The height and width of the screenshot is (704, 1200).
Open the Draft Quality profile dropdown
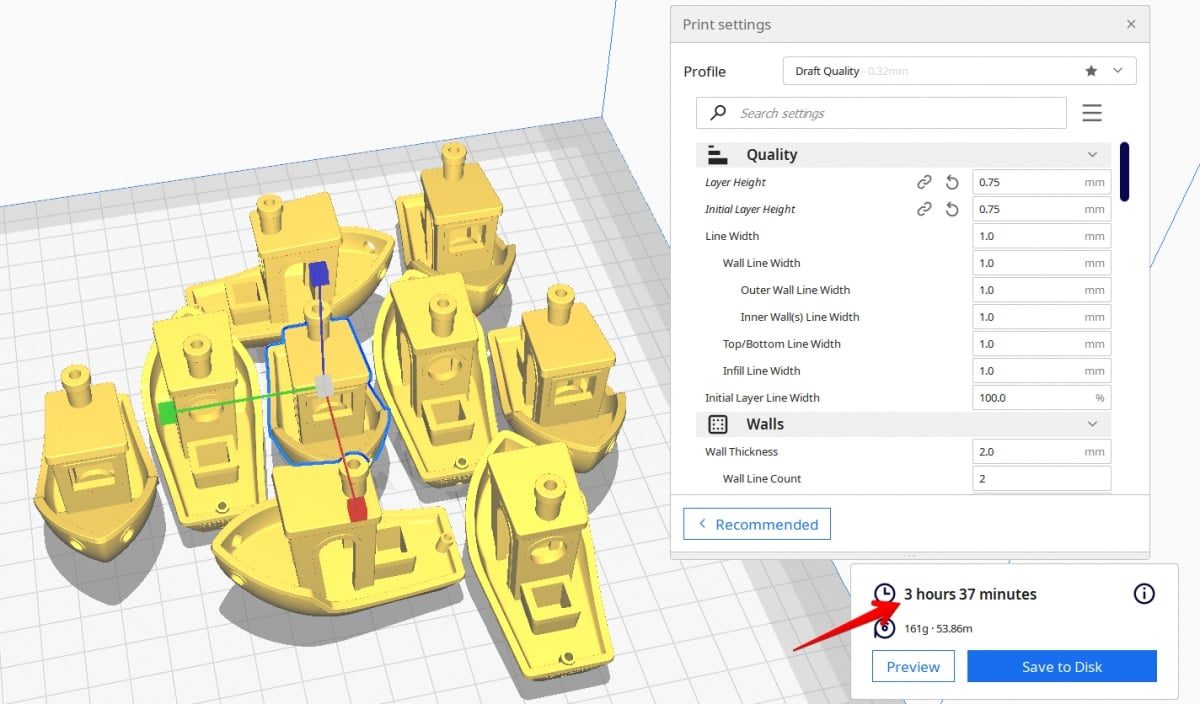(960, 71)
